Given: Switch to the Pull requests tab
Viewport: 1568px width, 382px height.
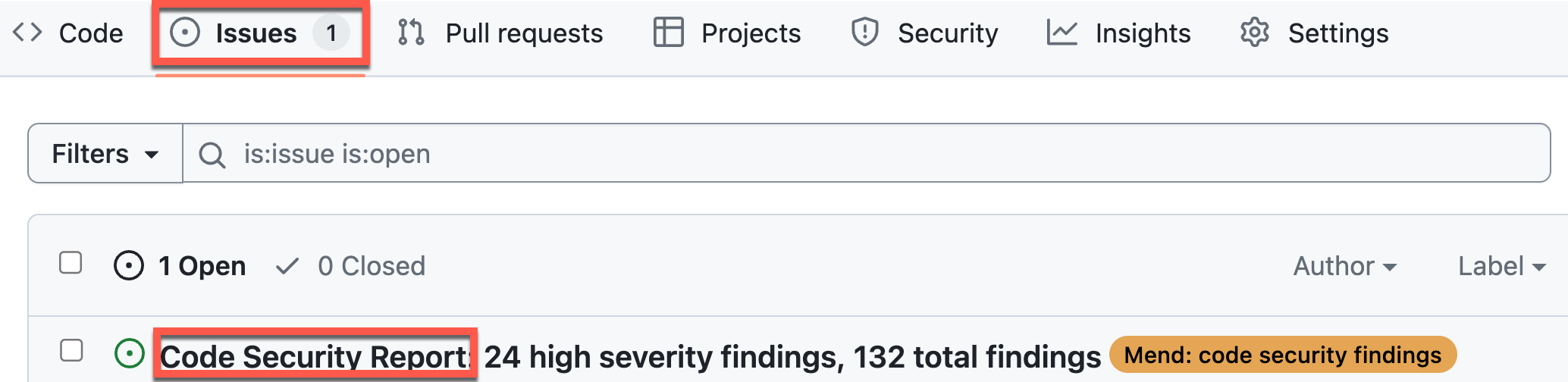Looking at the screenshot, I should pos(523,33).
